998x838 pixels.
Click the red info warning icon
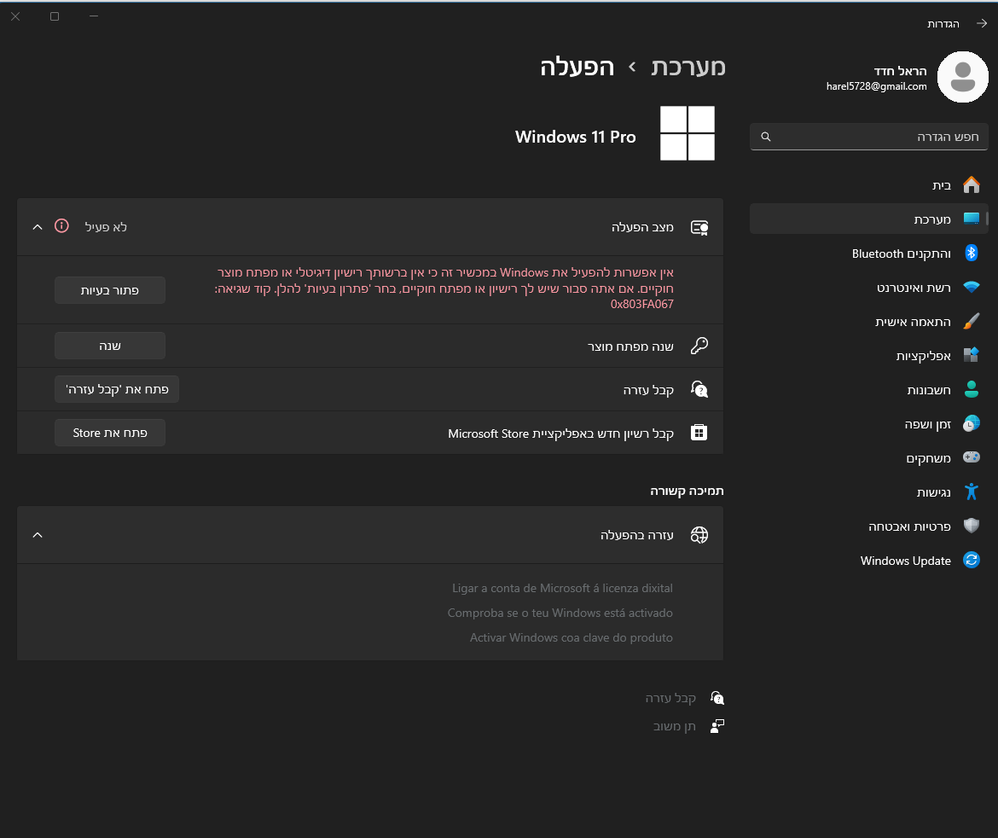(x=62, y=226)
